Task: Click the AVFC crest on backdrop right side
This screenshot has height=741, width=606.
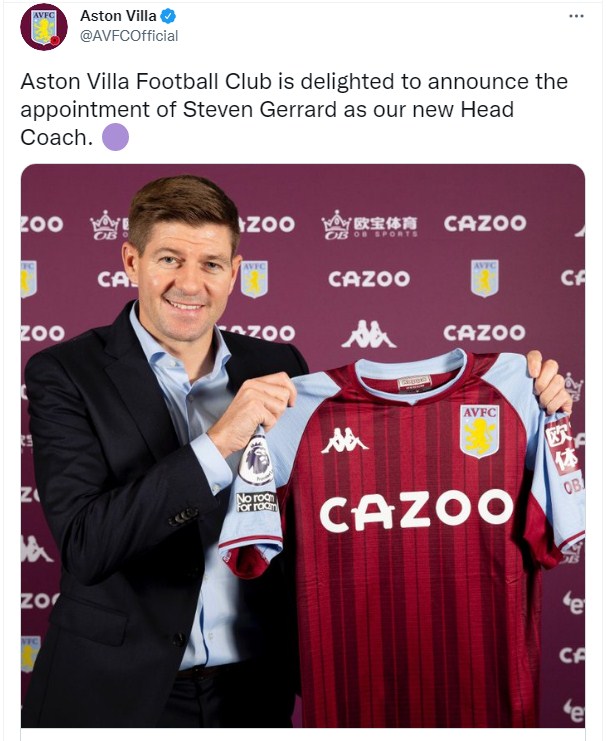Action: pos(485,277)
